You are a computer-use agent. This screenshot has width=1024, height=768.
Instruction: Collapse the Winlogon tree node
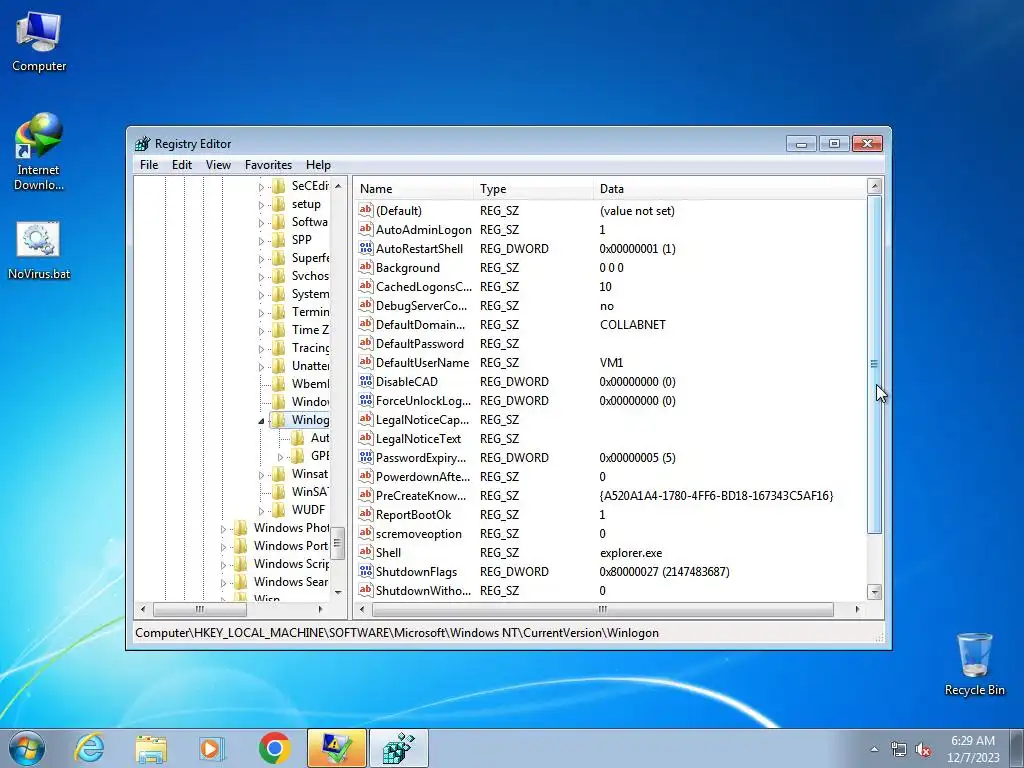coord(261,421)
